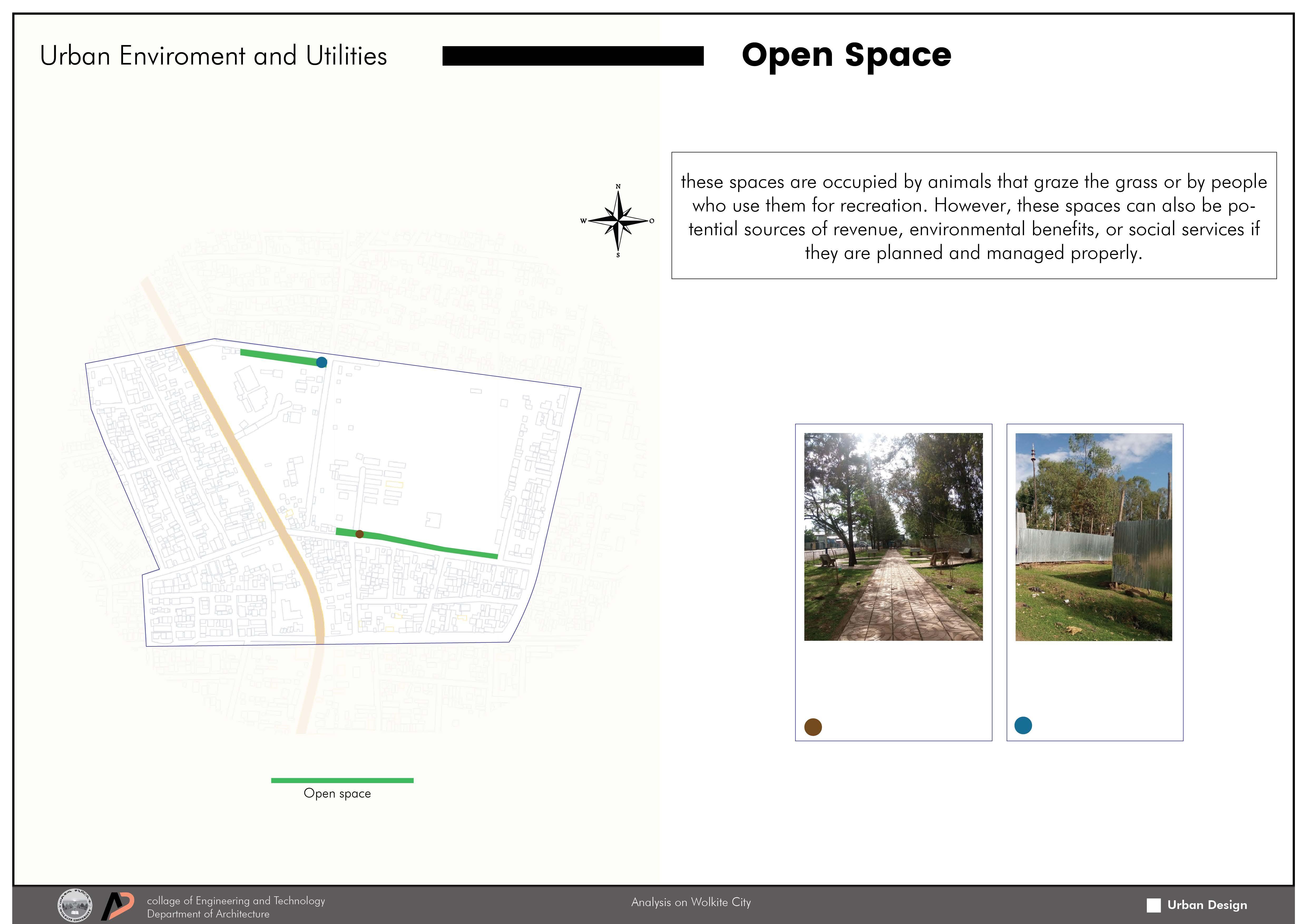1307x924 pixels.
Task: Open the tree-lined pathway photo
Action: tap(893, 537)
